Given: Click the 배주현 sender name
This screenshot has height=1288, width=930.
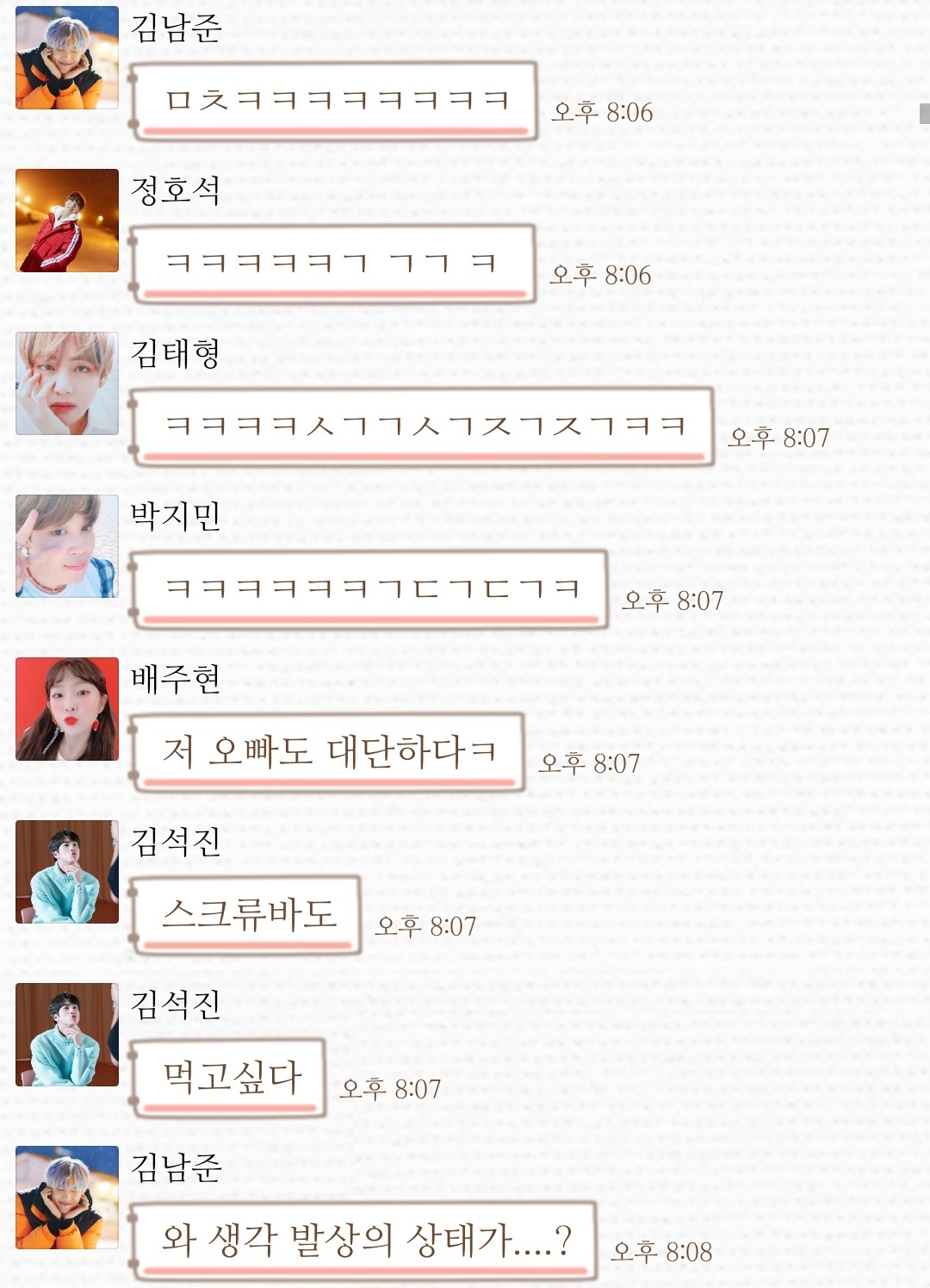Looking at the screenshot, I should coord(176,679).
